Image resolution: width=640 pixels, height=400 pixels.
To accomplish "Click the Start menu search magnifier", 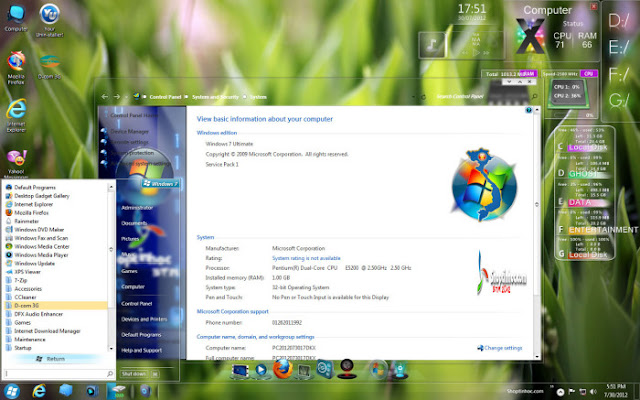I will point(109,373).
